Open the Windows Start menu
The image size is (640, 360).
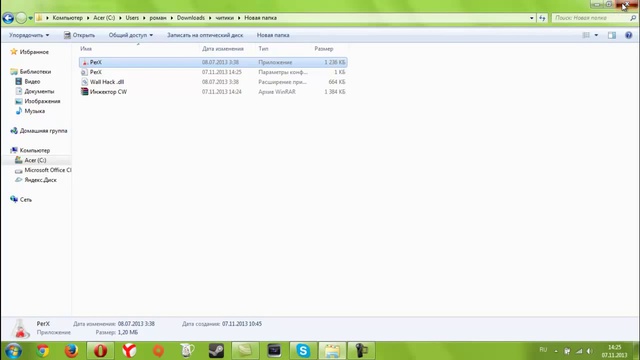coord(13,351)
